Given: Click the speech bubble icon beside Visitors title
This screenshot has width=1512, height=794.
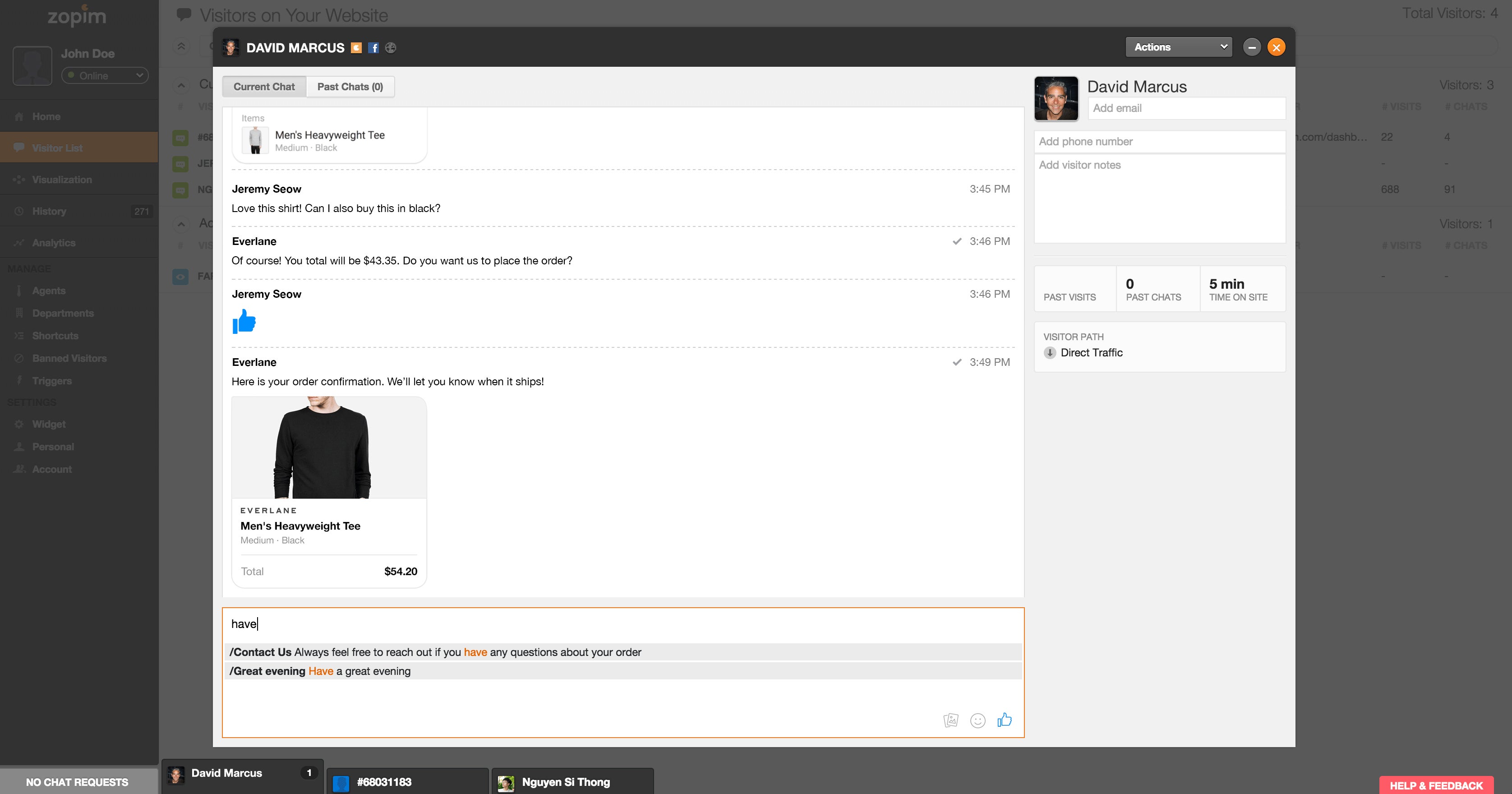Looking at the screenshot, I should (x=184, y=14).
